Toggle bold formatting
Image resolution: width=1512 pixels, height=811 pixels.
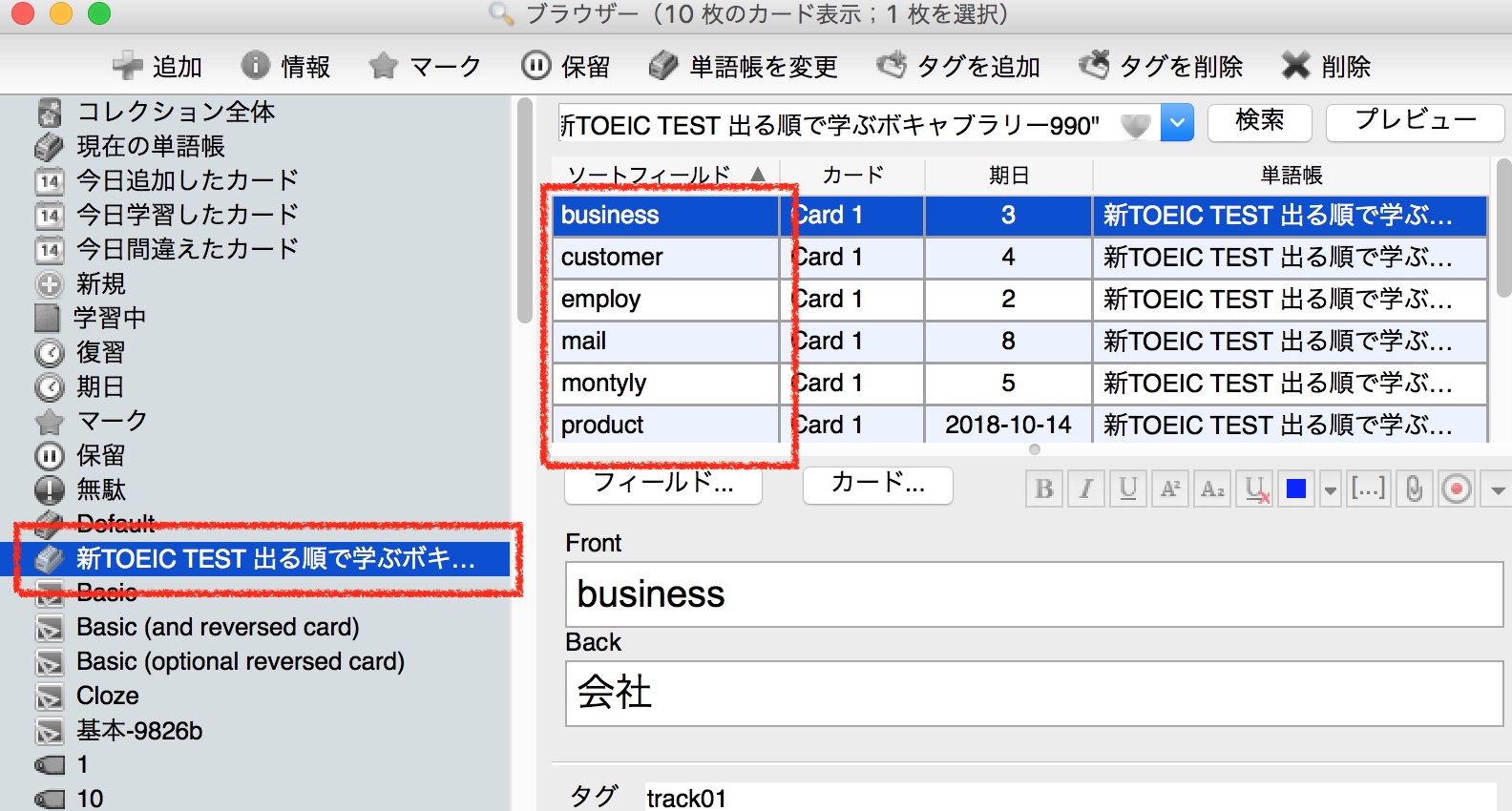(1044, 489)
